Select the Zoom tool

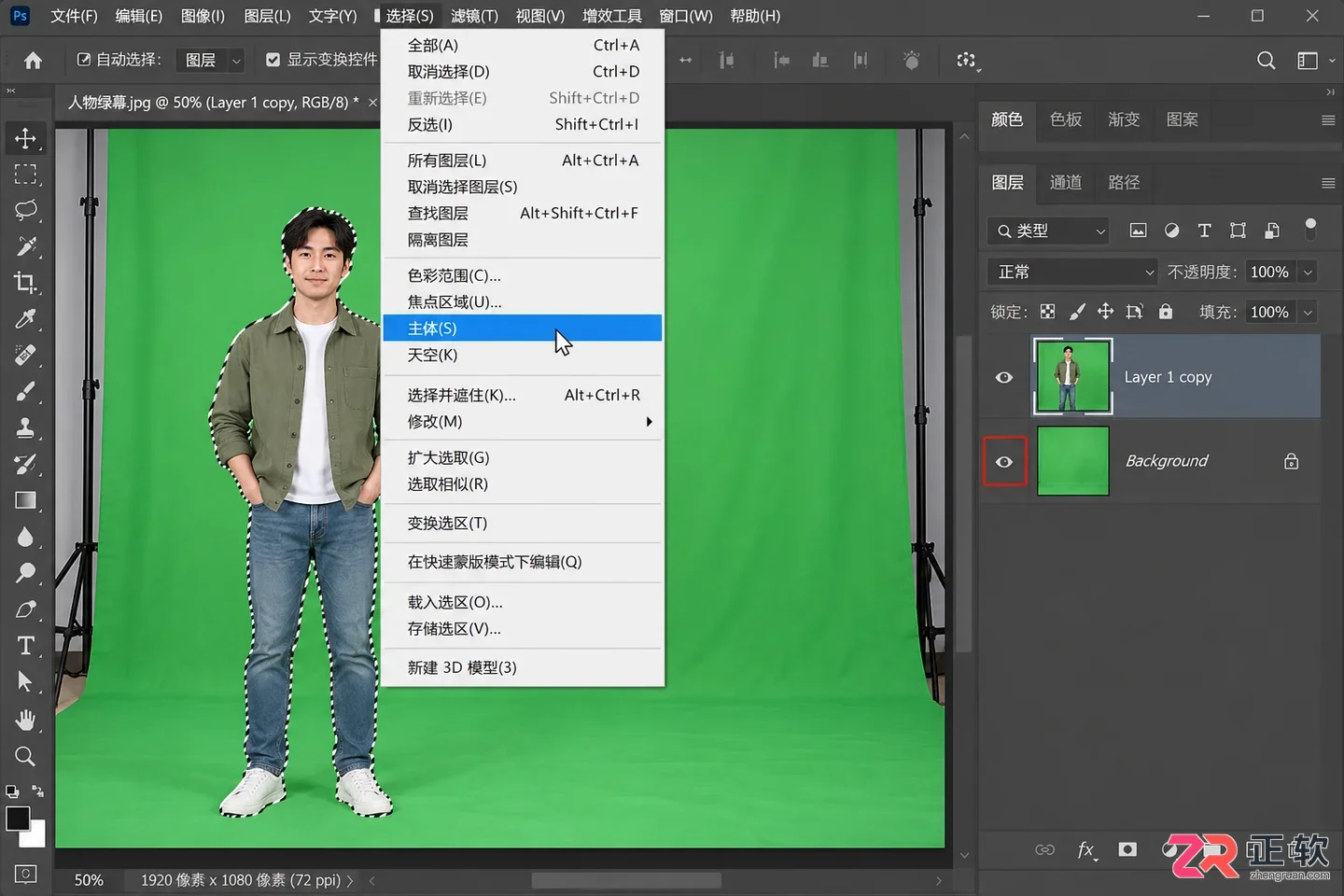(x=25, y=756)
